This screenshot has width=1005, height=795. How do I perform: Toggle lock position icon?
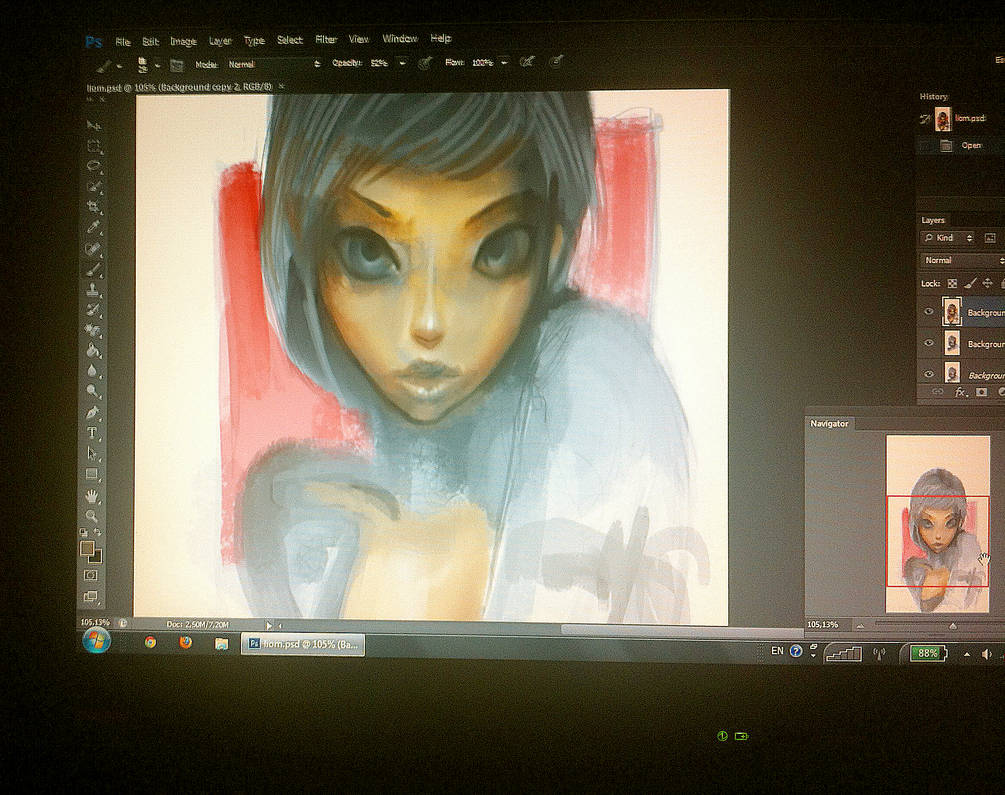tap(988, 283)
